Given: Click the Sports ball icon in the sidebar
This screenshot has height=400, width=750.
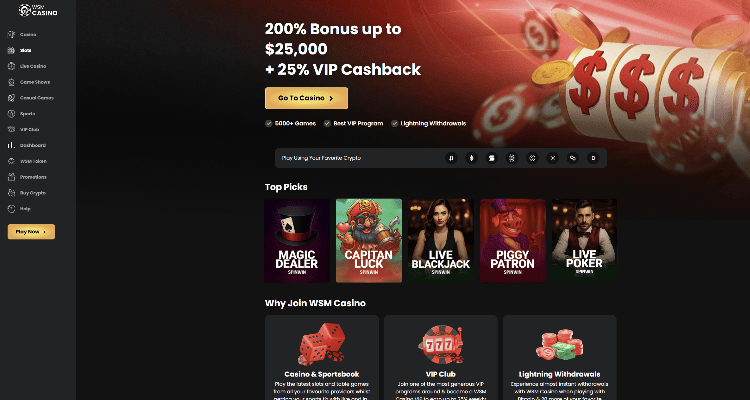Looking at the screenshot, I should (x=11, y=113).
